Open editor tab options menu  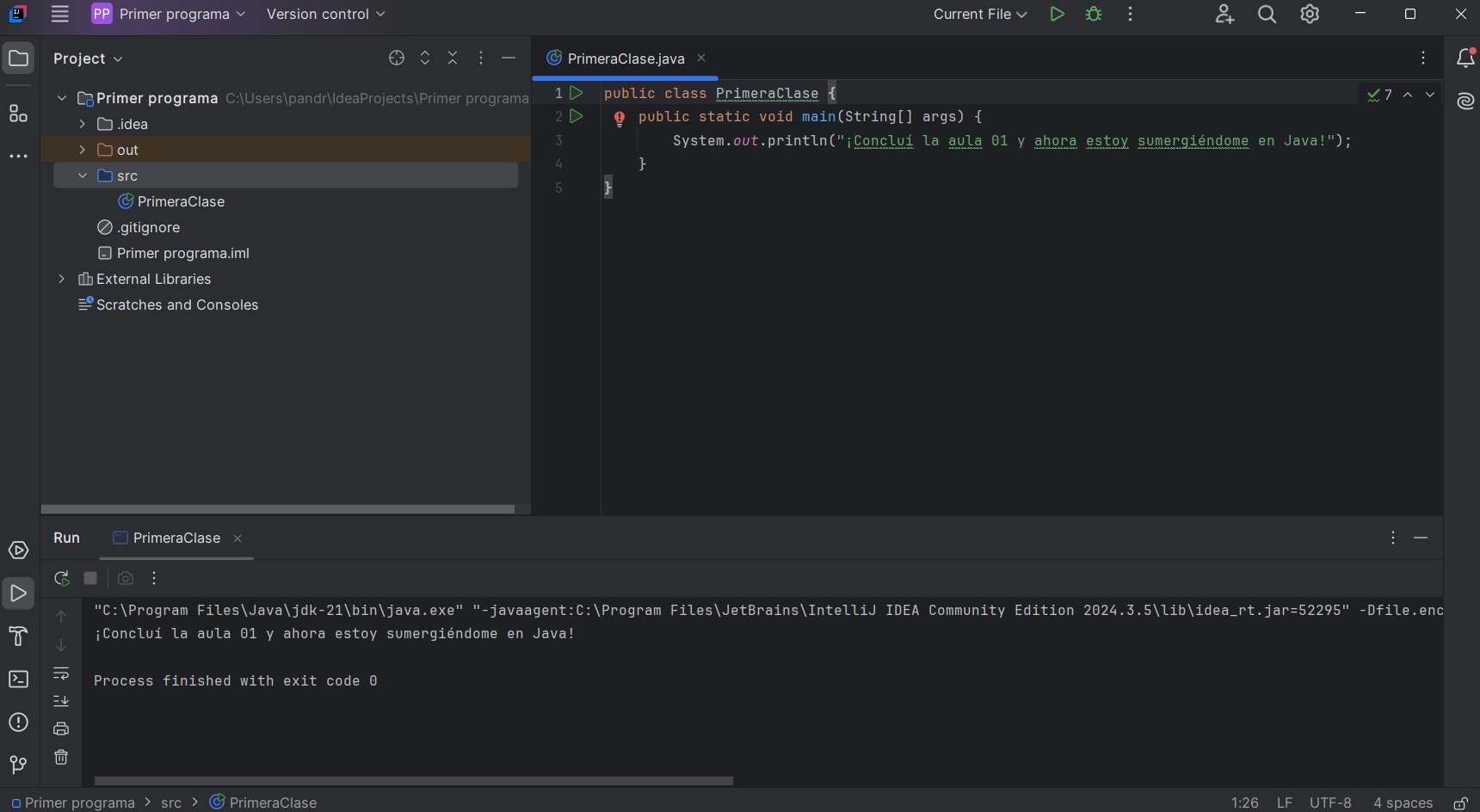[x=1423, y=58]
